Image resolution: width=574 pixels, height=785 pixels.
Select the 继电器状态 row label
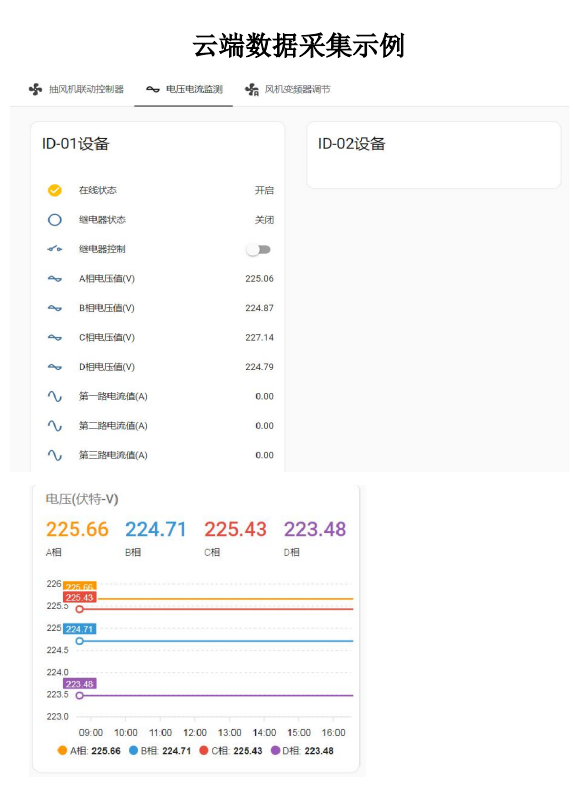click(102, 220)
